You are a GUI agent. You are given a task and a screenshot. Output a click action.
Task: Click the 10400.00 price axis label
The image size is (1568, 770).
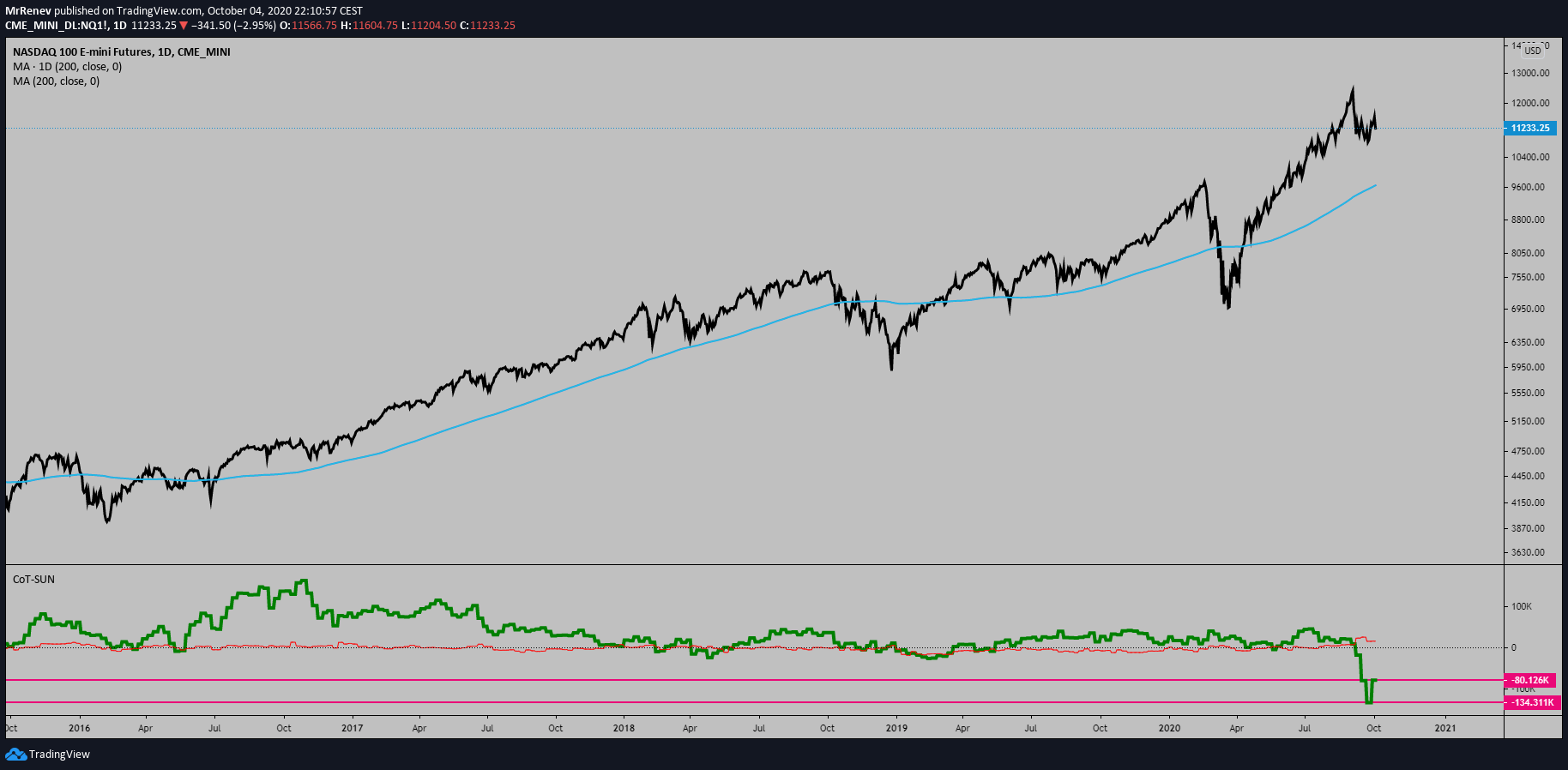(1530, 157)
